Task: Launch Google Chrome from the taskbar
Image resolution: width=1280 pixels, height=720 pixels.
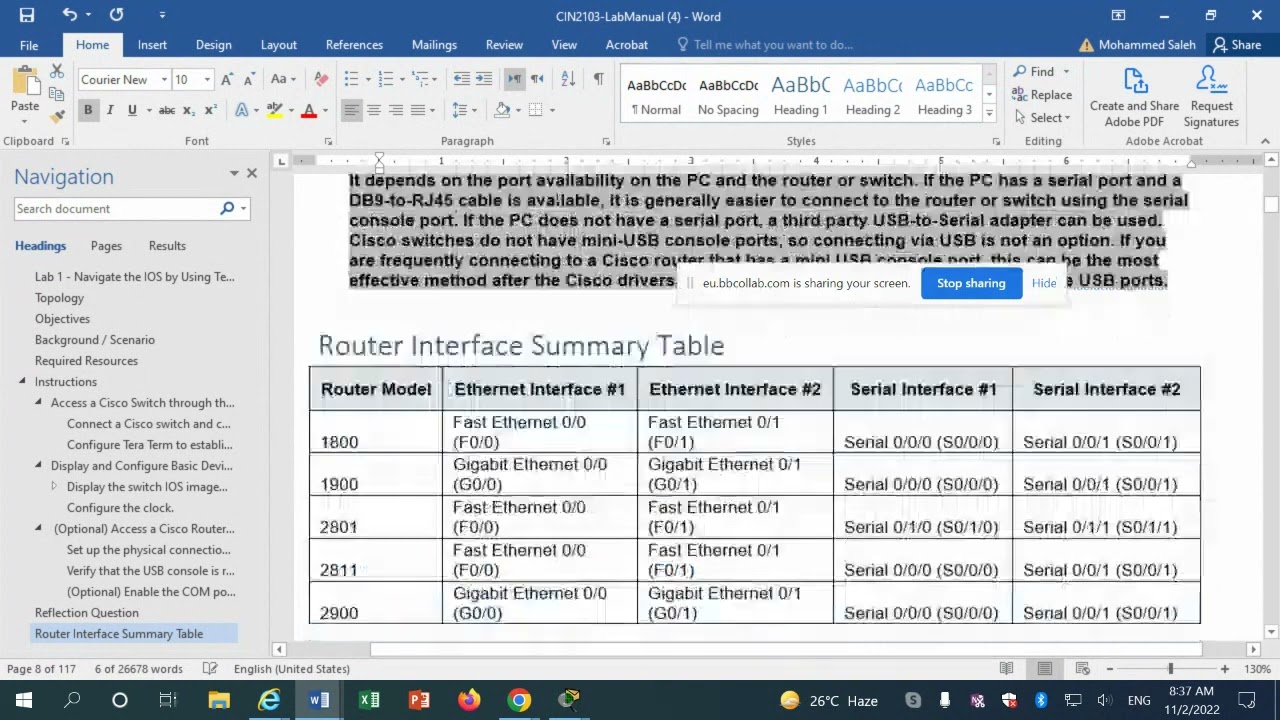Action: point(519,700)
